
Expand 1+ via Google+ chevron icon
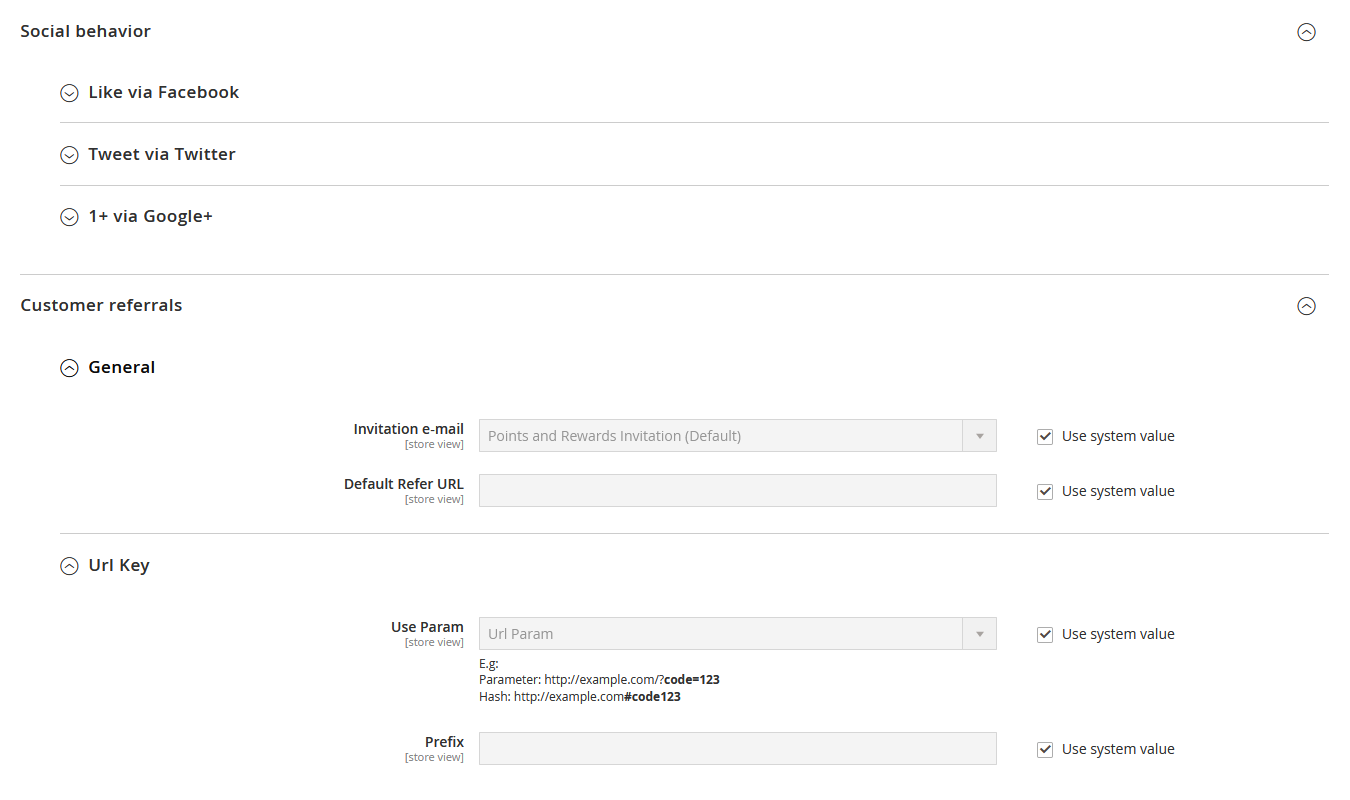pos(69,217)
